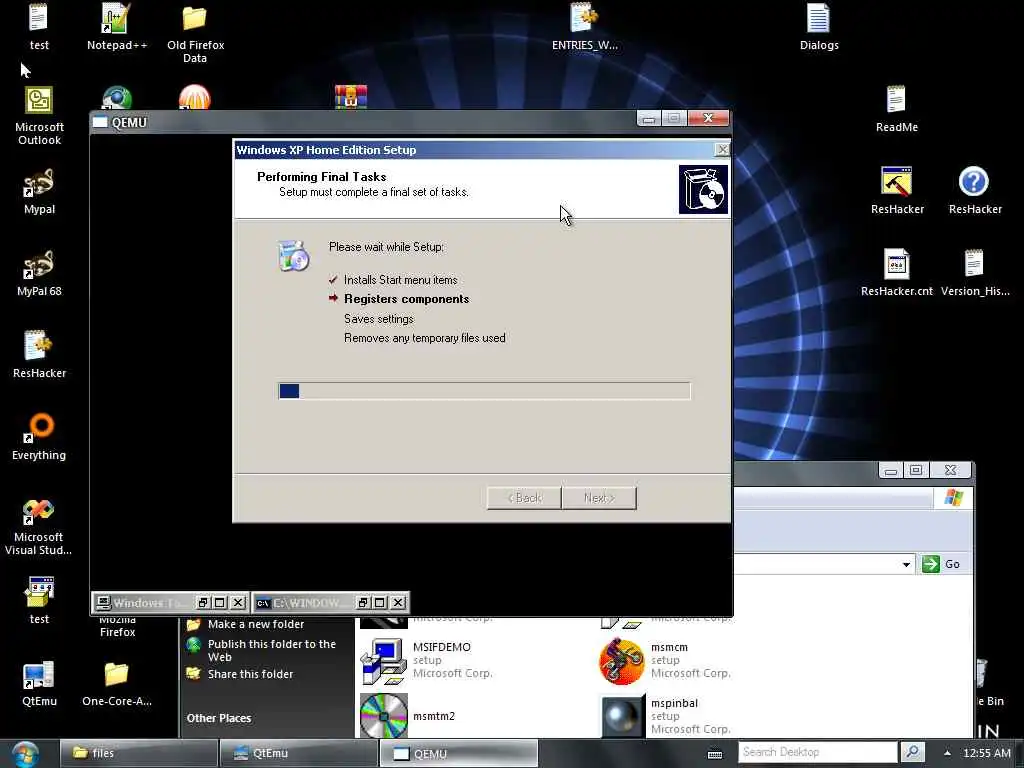Close the Windows XP Home Edition Setup dialog
The width and height of the screenshot is (1024, 768).
[x=722, y=150]
